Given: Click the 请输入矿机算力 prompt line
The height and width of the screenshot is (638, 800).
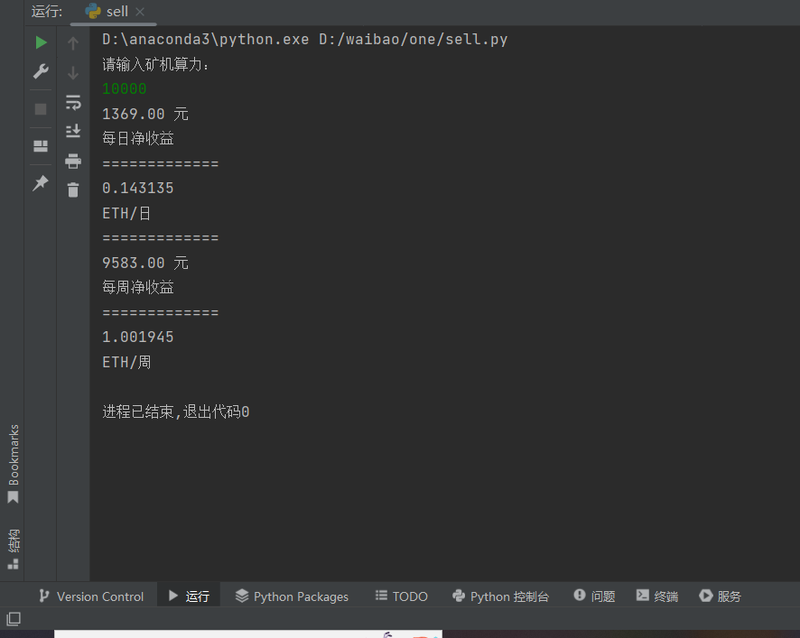Looking at the screenshot, I should [x=156, y=64].
